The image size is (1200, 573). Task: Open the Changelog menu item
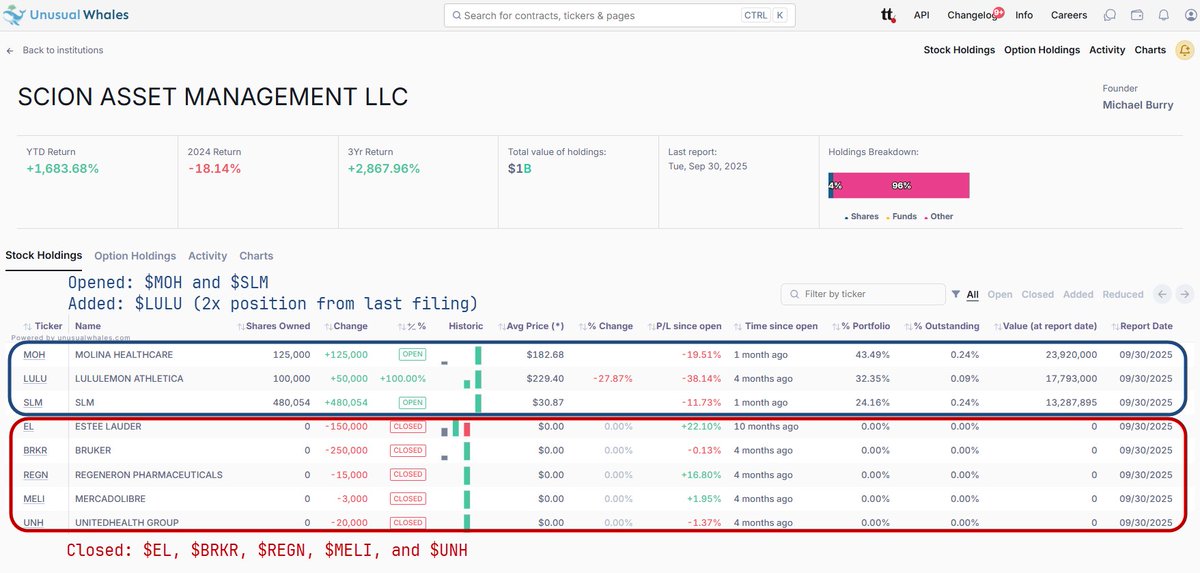click(970, 15)
